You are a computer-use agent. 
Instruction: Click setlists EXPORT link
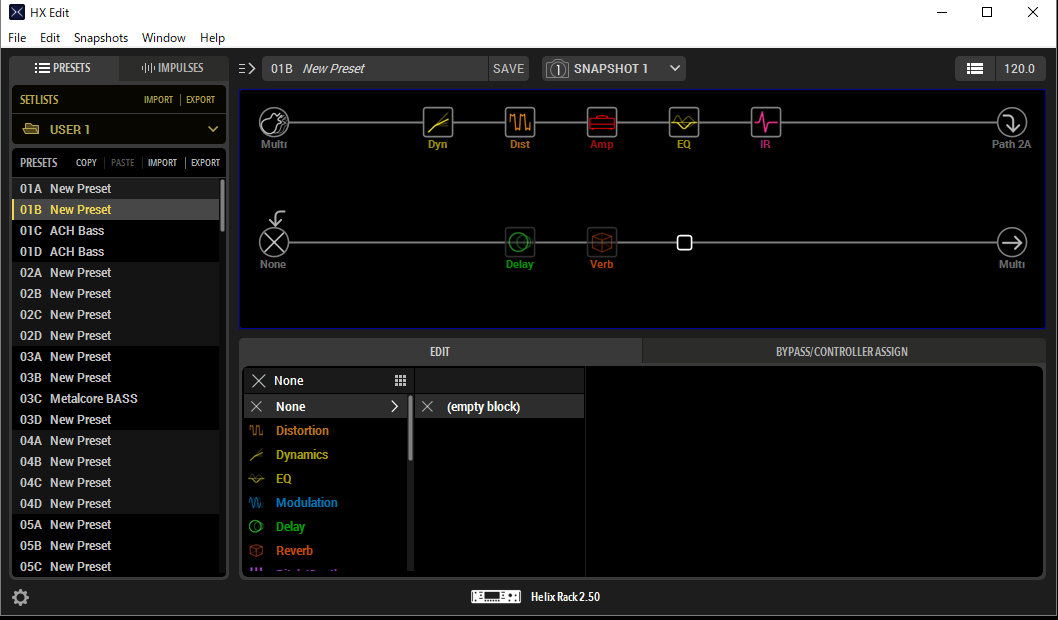coord(200,100)
